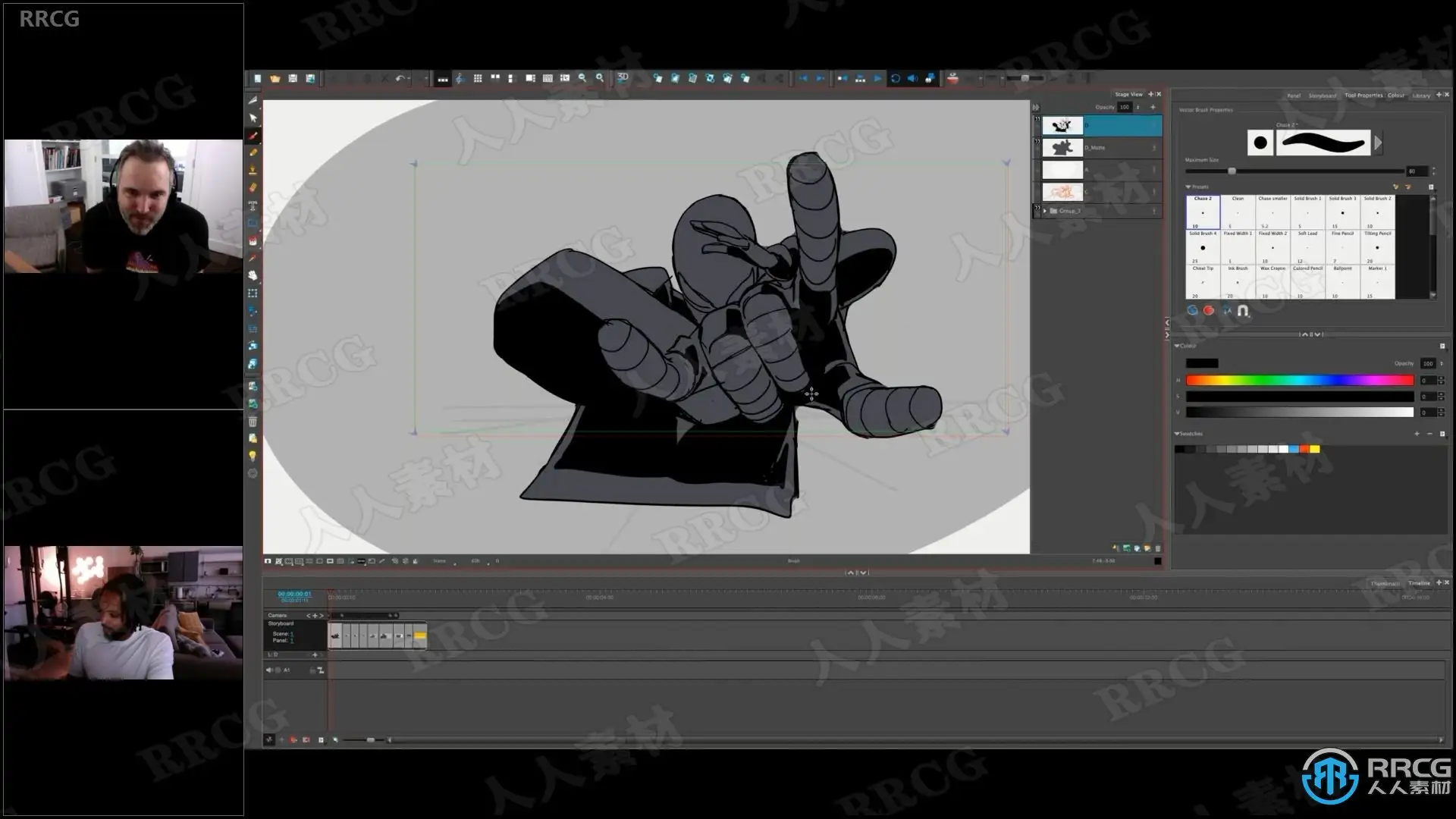The image size is (1456, 819).
Task: Click the Save floppy disk icon
Action: coord(293,78)
